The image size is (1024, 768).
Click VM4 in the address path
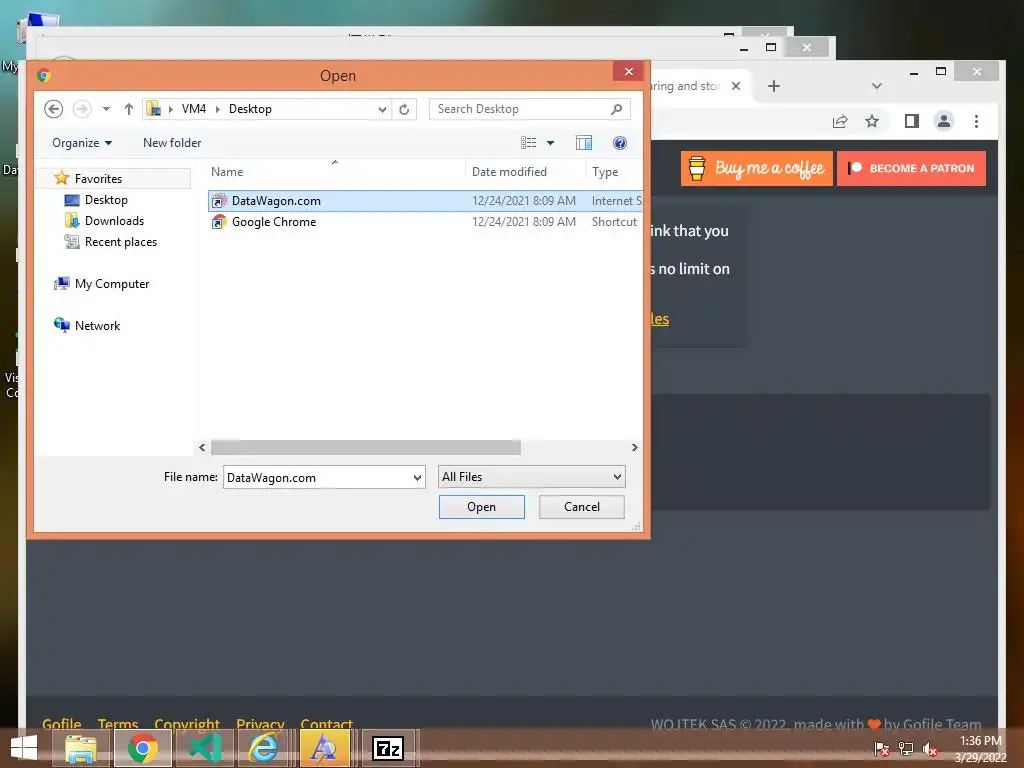point(193,109)
